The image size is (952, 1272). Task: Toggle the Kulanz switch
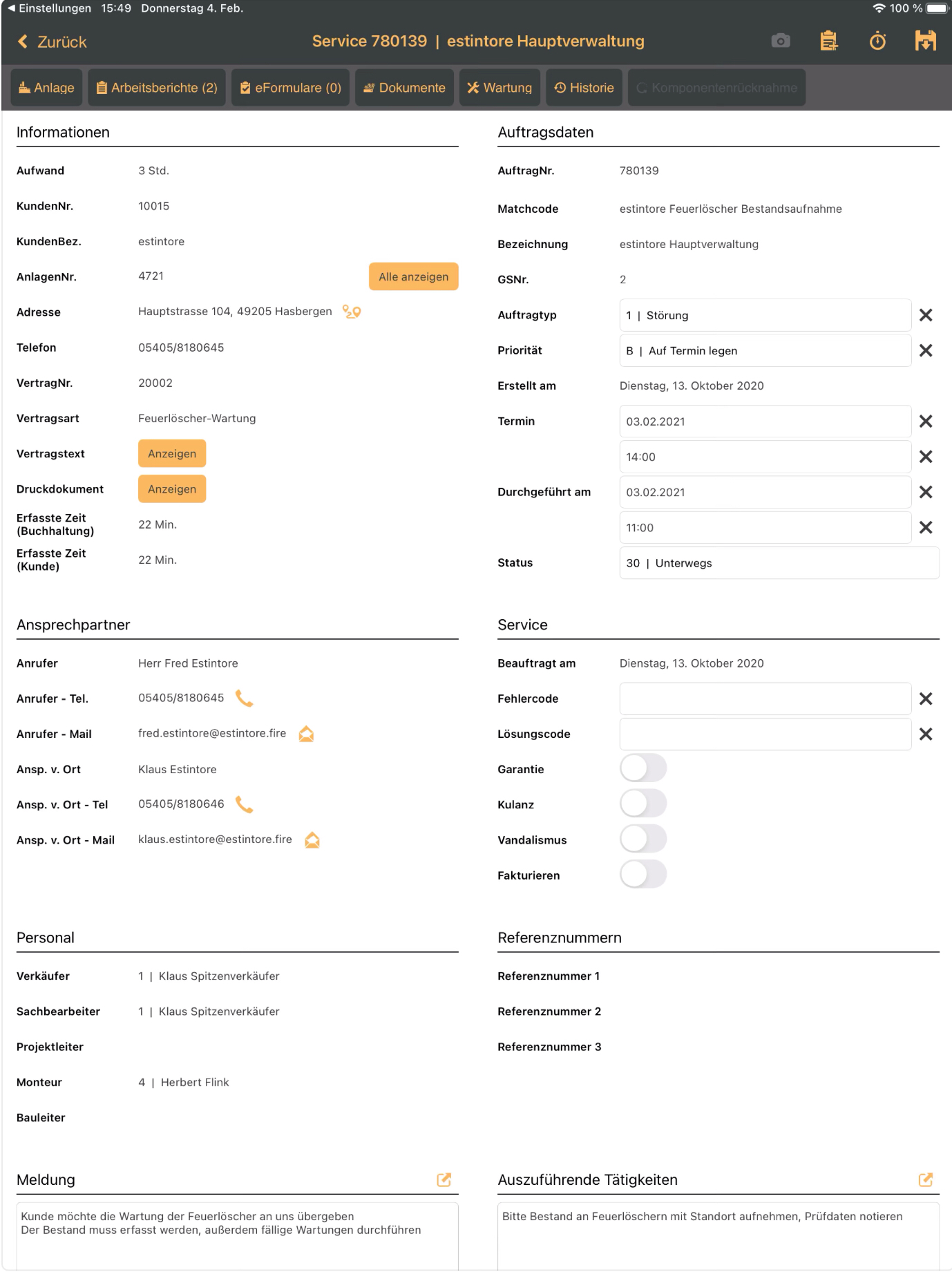[x=642, y=804]
